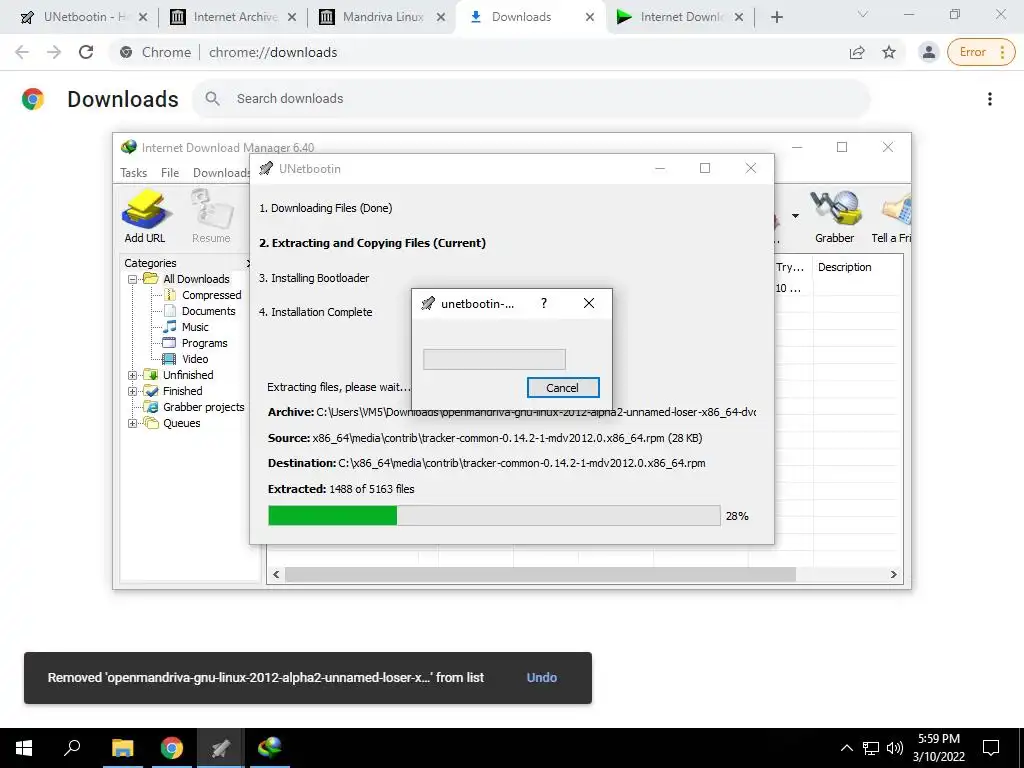The width and height of the screenshot is (1024, 768).
Task: Click the green extraction progress bar
Action: tap(494, 515)
